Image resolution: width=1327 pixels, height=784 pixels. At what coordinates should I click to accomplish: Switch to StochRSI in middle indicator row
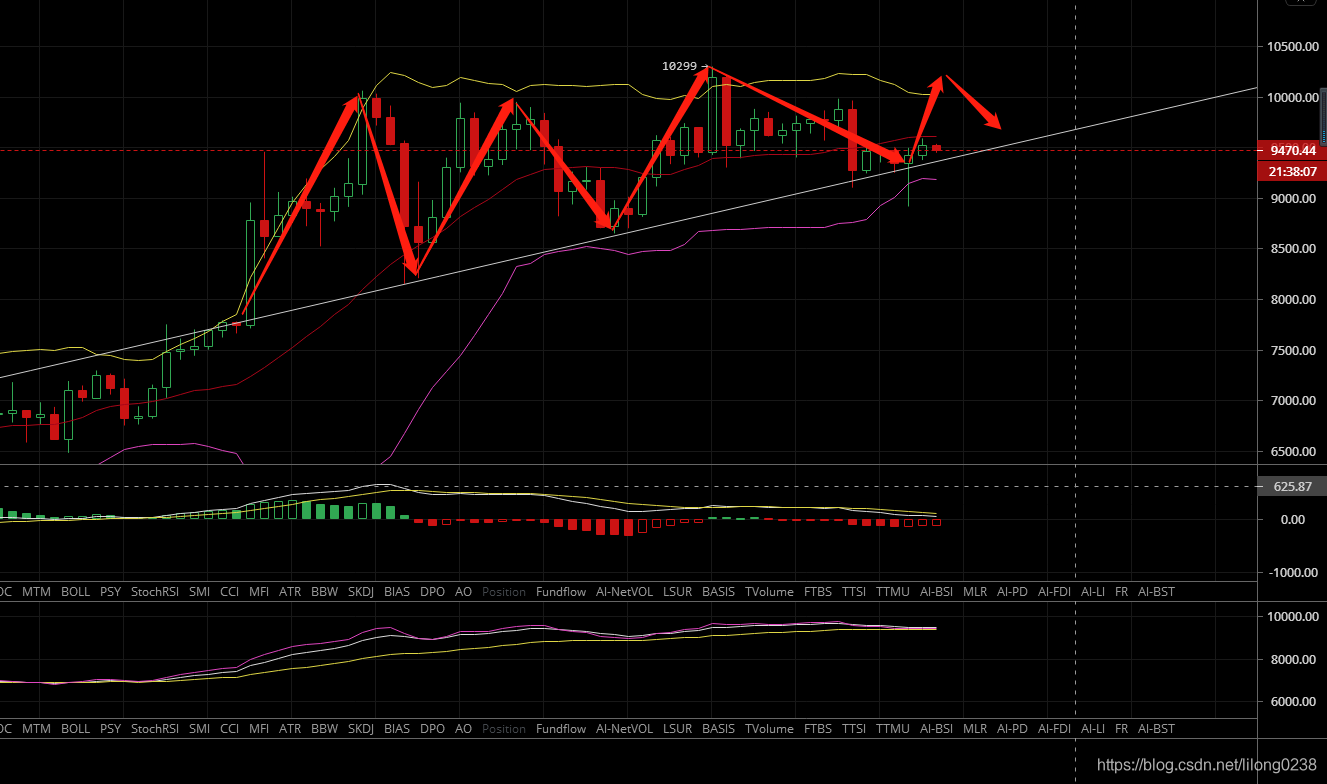point(155,592)
